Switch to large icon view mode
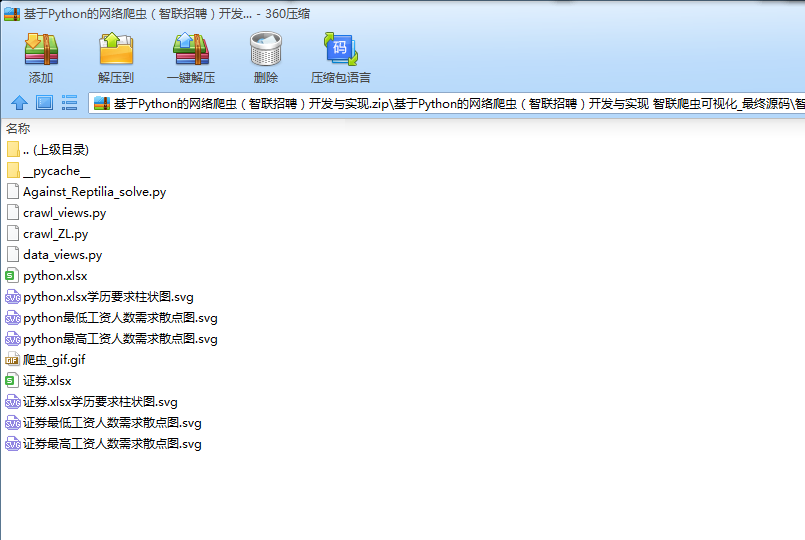 [45, 103]
